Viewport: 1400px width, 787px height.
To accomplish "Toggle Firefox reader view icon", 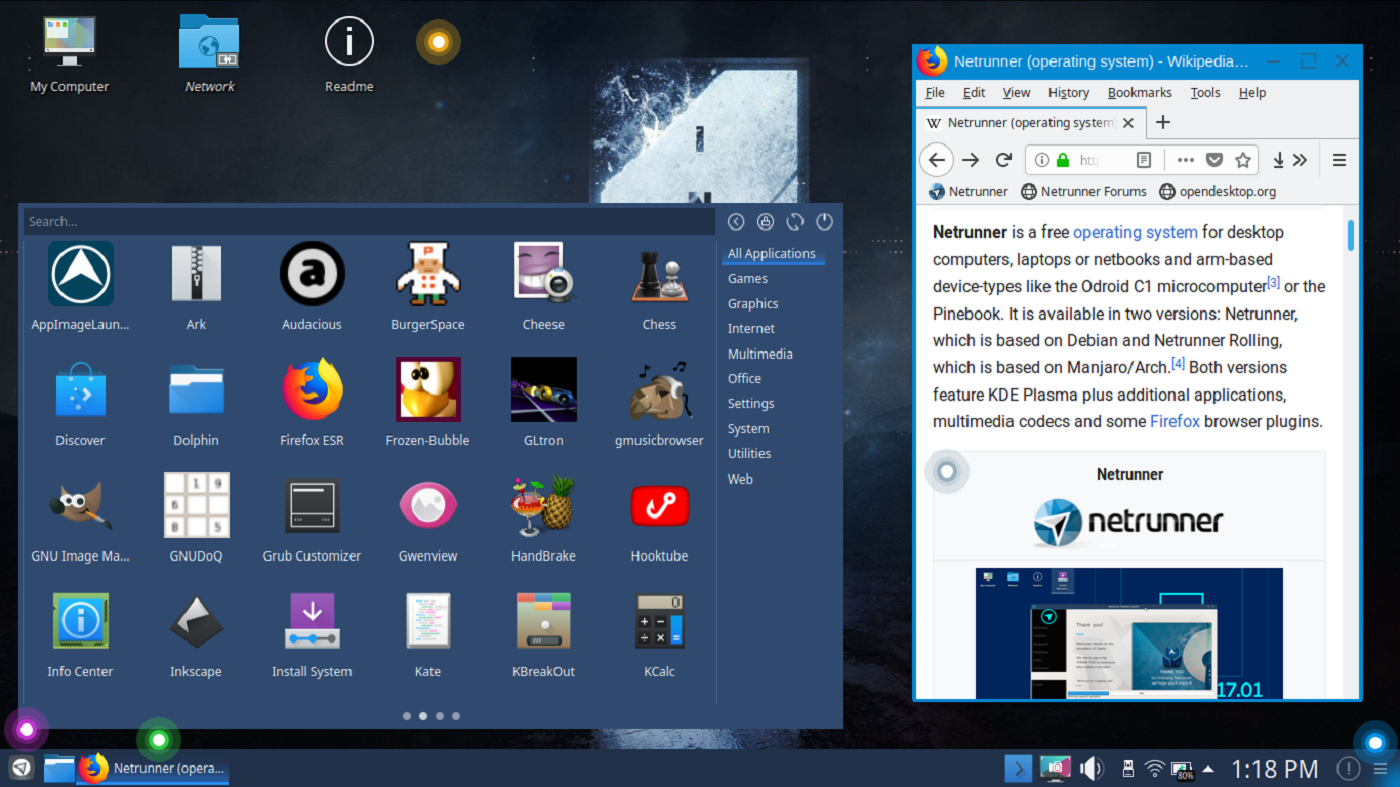I will click(1144, 160).
